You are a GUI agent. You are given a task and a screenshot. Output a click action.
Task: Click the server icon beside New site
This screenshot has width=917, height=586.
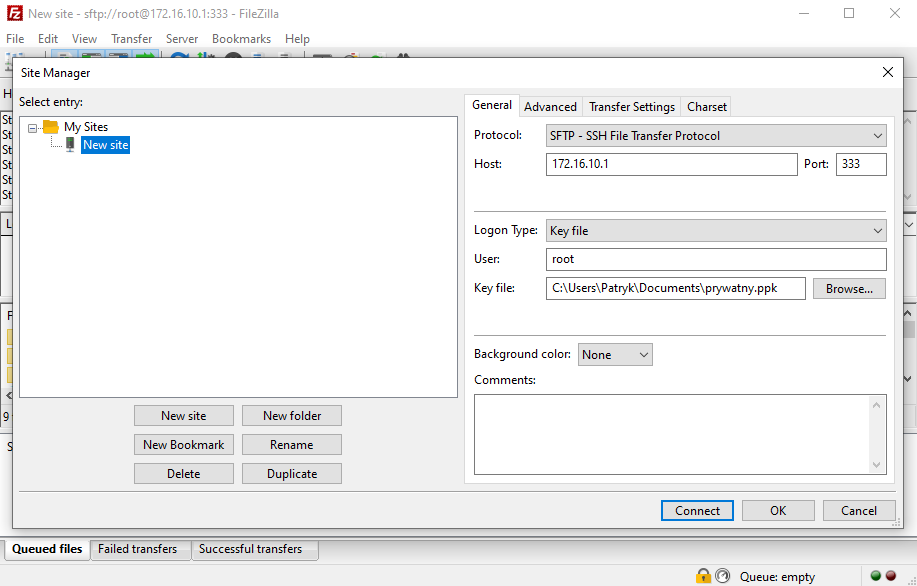[x=70, y=145]
